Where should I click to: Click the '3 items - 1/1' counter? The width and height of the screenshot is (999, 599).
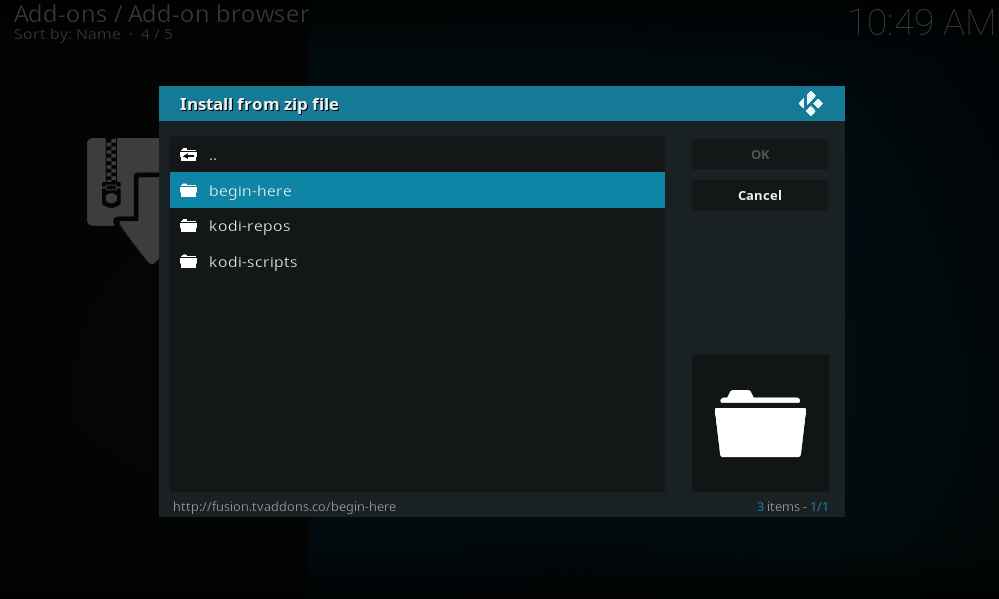(792, 507)
